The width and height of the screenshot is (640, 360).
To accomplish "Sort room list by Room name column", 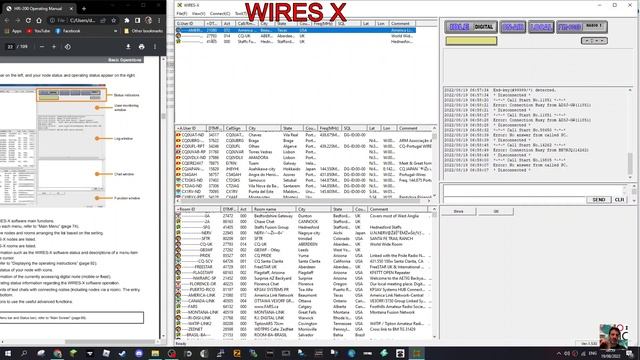I will click(x=274, y=209).
